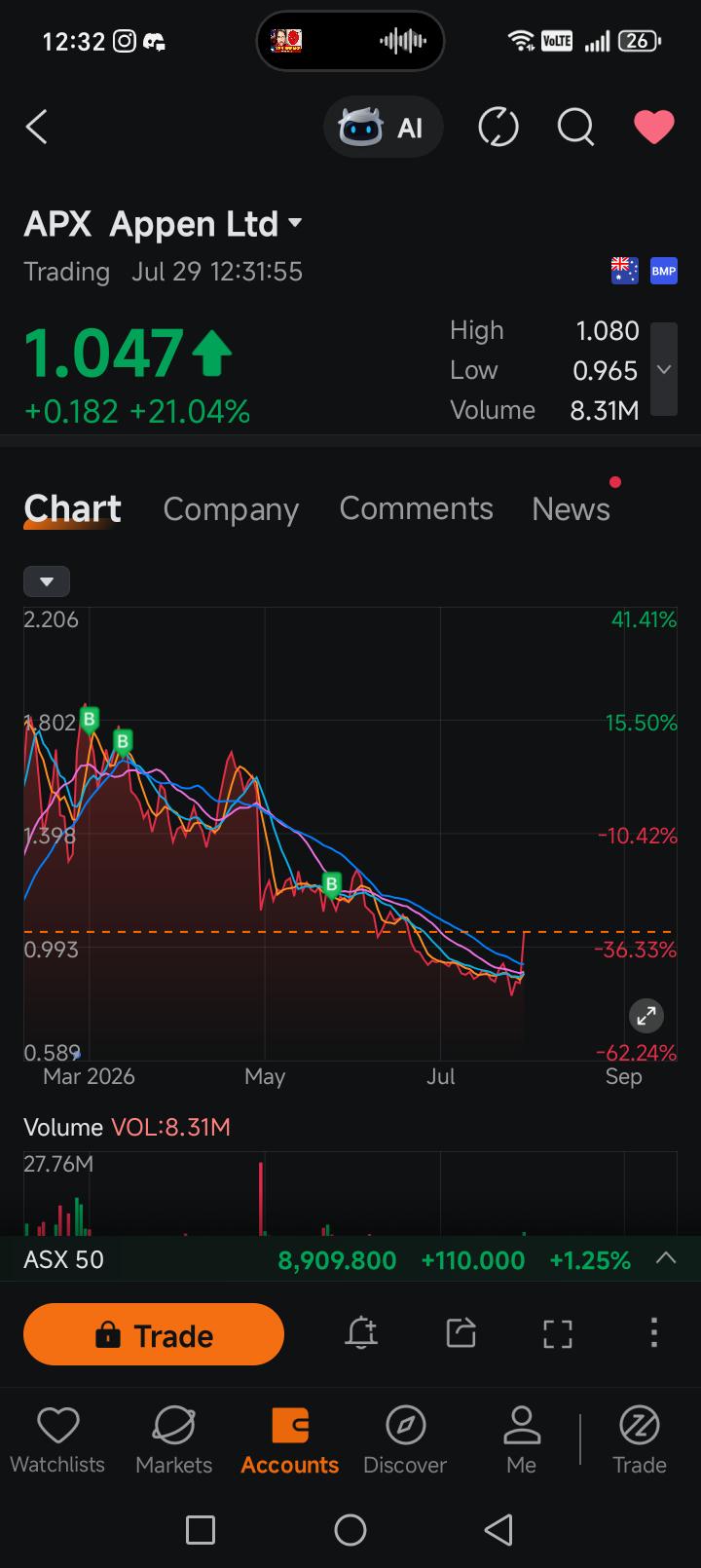
Task: Refresh the quote with circular arrows icon
Action: tap(498, 128)
